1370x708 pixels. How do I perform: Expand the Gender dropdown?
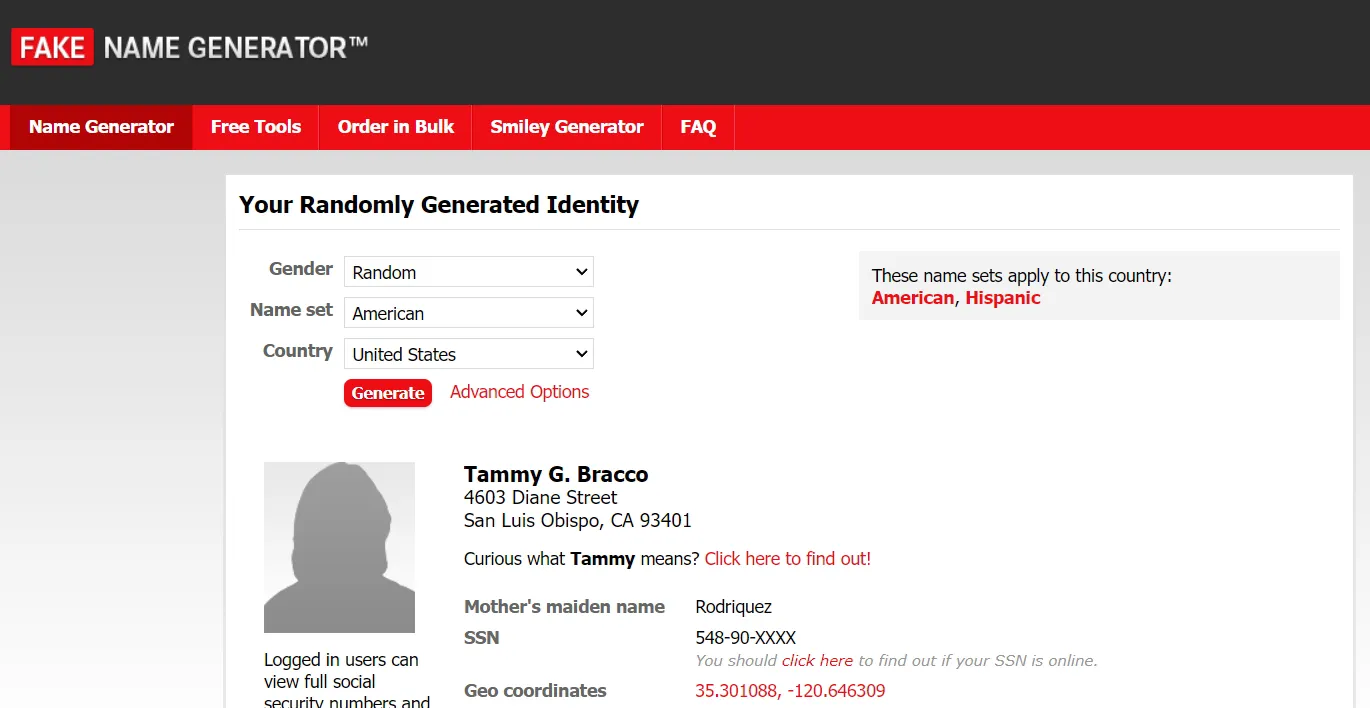[x=468, y=272]
